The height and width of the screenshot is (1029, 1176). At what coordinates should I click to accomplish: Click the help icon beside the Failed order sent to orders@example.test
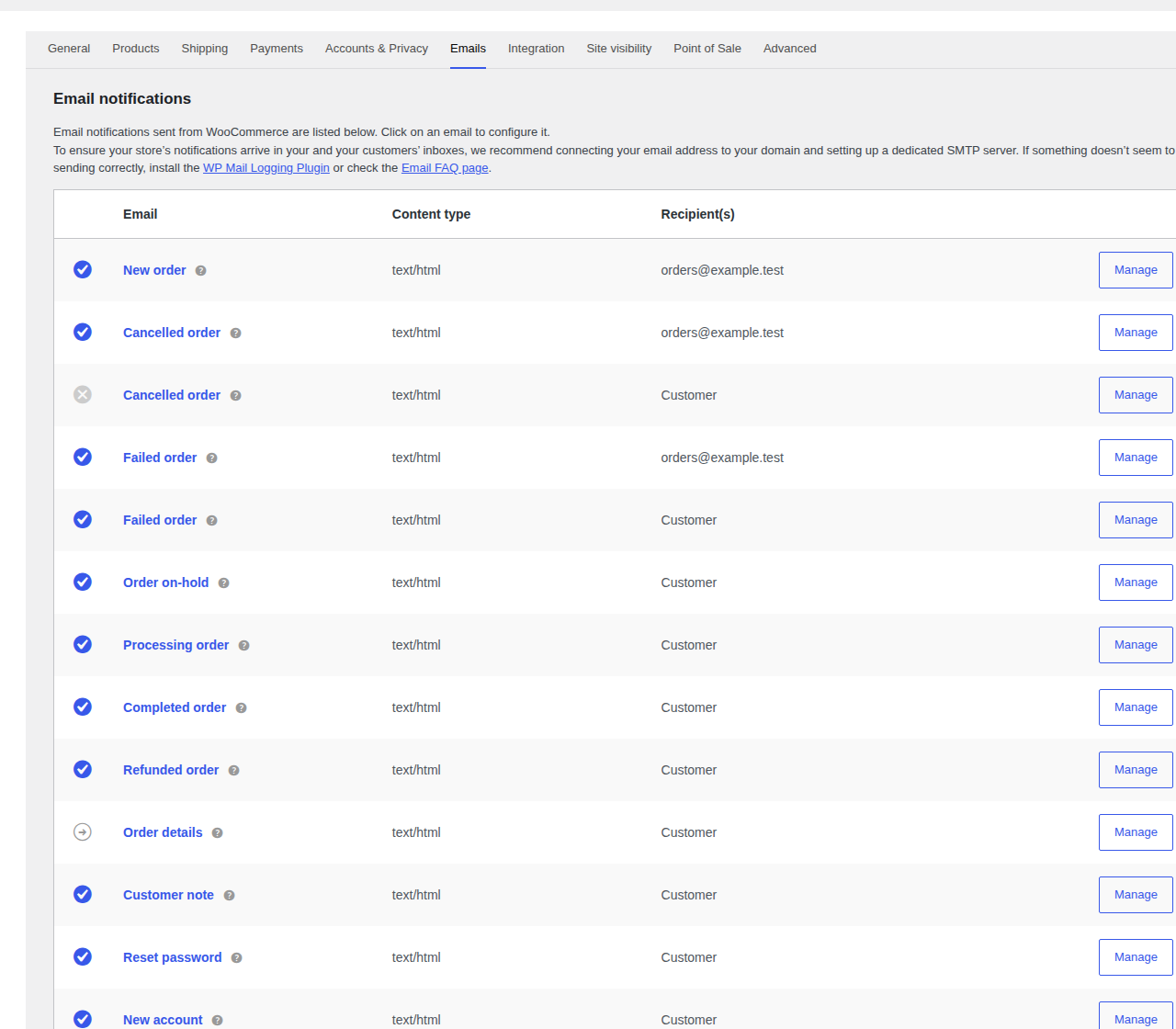click(x=212, y=458)
